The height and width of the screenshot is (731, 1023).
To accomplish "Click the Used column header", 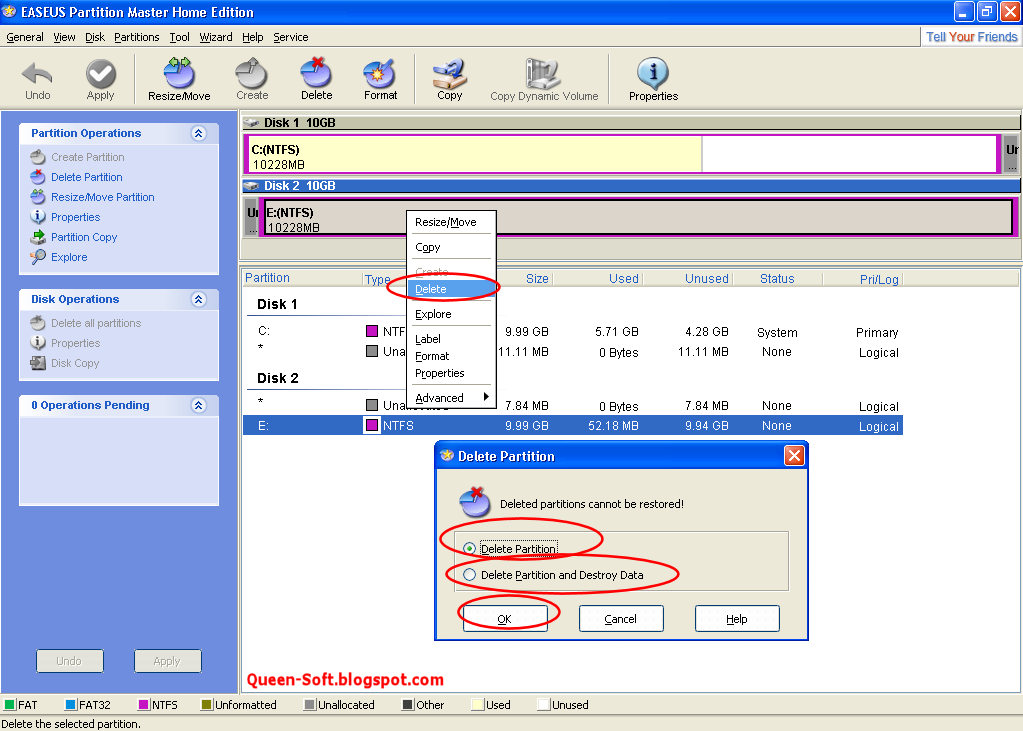I will (x=624, y=279).
